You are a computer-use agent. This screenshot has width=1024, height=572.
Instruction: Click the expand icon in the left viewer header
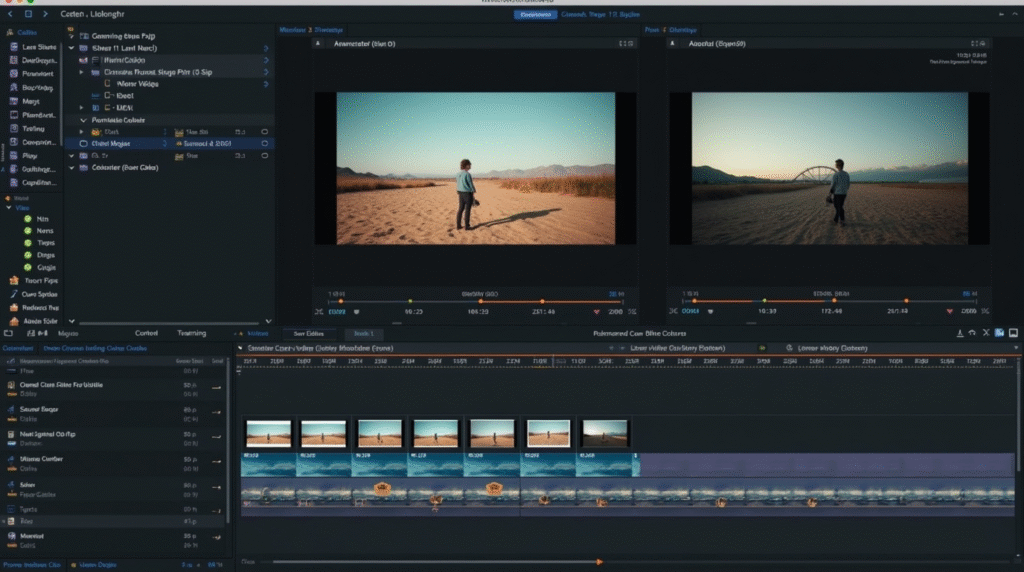tap(625, 44)
